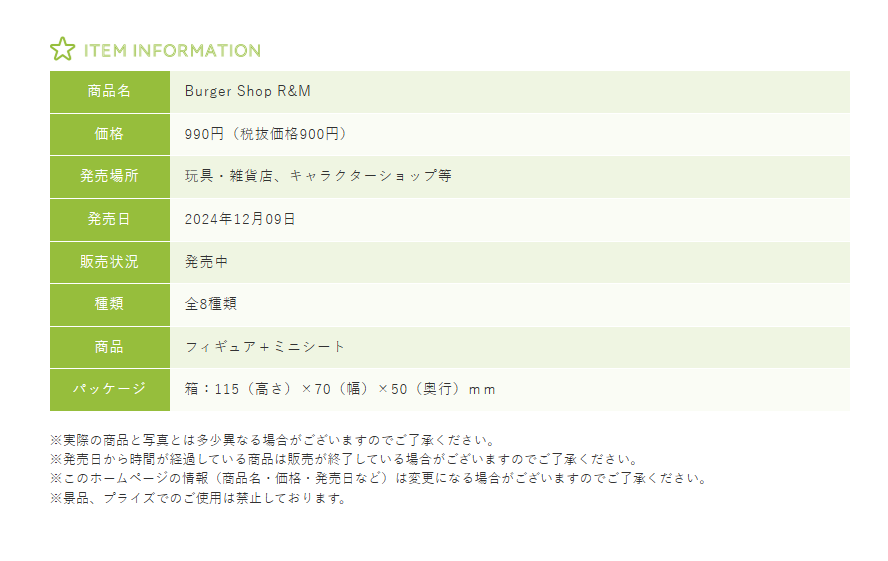The width and height of the screenshot is (888, 561).
Task: Select the 発売日 header cell
Action: (x=110, y=219)
